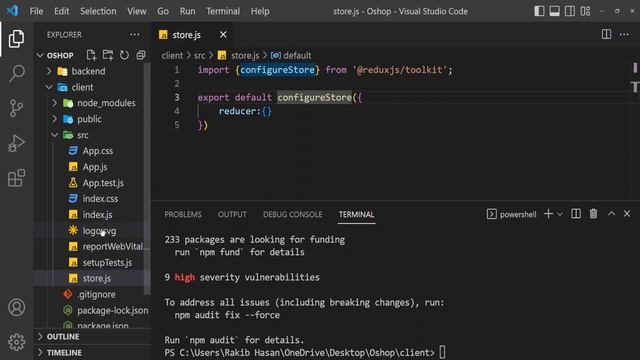This screenshot has width=640, height=360.
Task: Open .gitignore in the file tree
Action: point(96,294)
